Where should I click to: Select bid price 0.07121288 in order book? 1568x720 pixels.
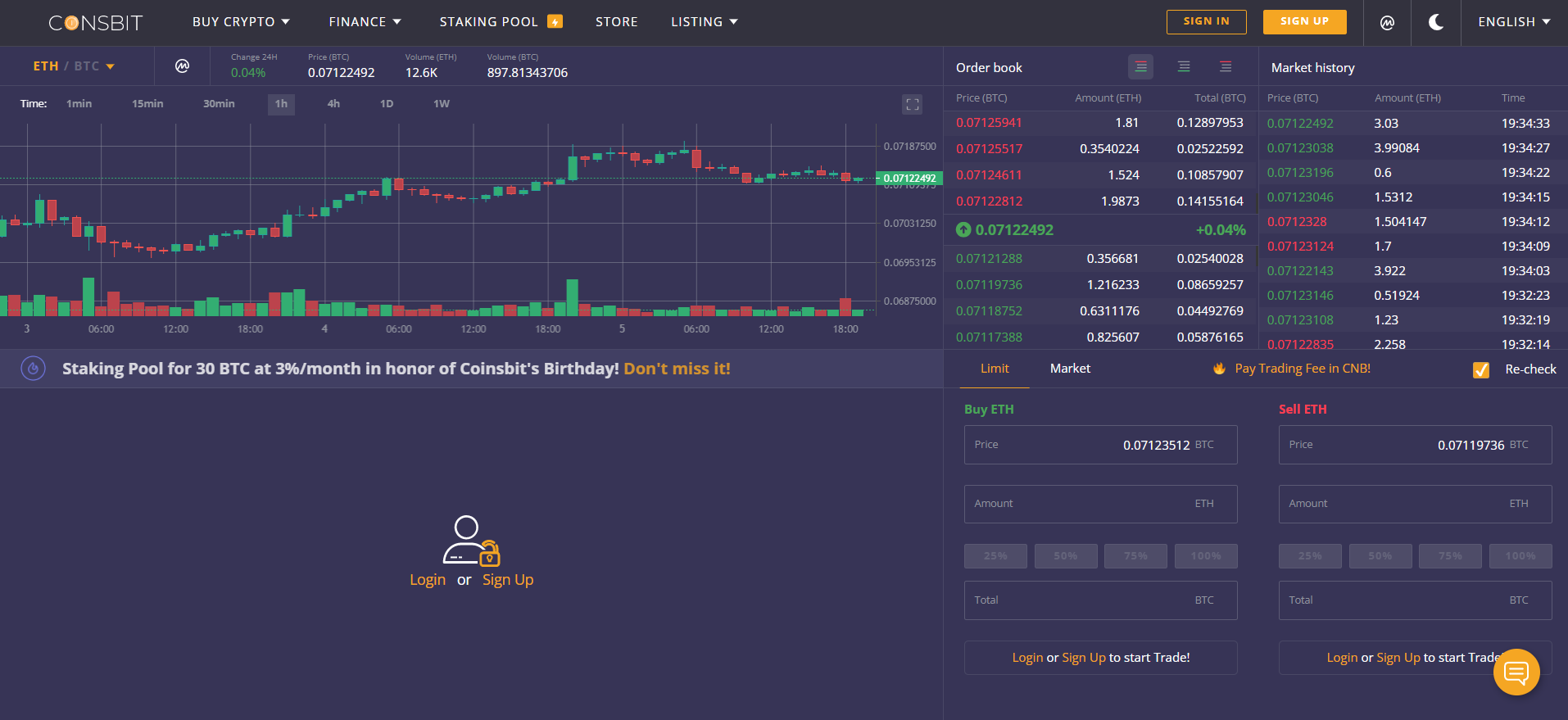[989, 259]
